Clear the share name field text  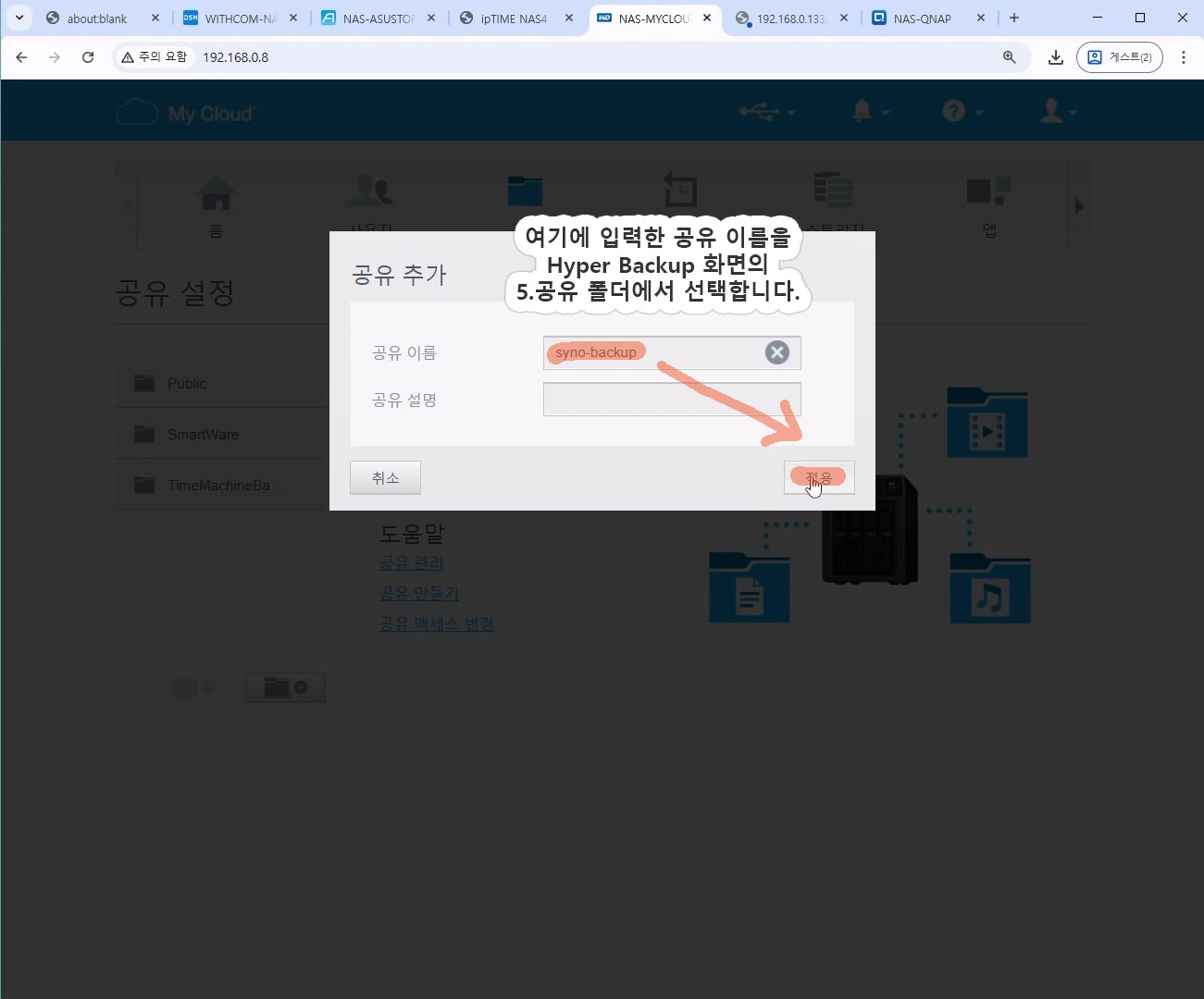[776, 352]
